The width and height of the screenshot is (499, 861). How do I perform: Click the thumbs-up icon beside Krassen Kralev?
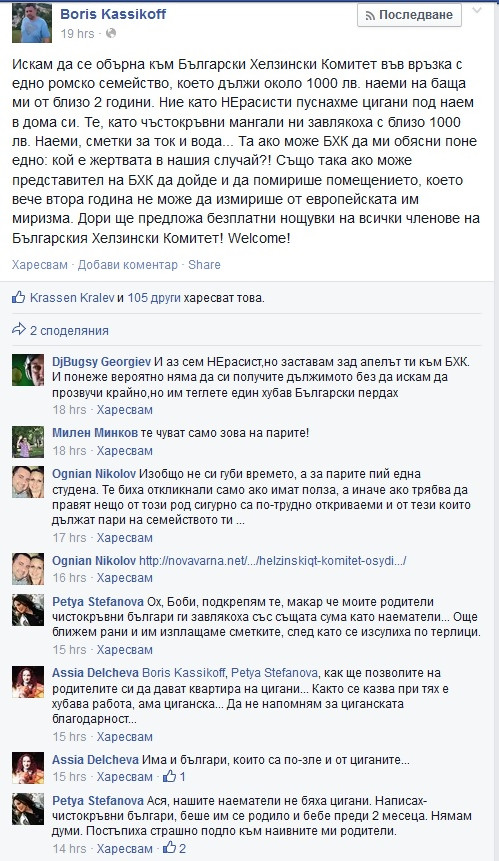[x=19, y=298]
